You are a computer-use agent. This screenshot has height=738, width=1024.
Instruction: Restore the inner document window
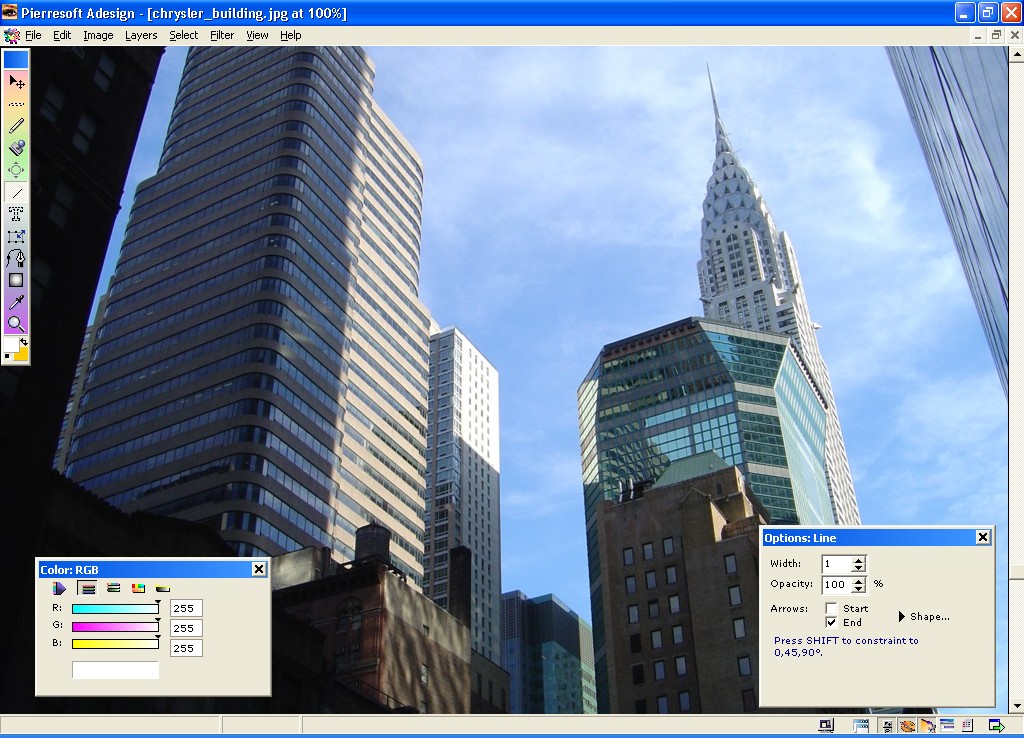(x=996, y=36)
